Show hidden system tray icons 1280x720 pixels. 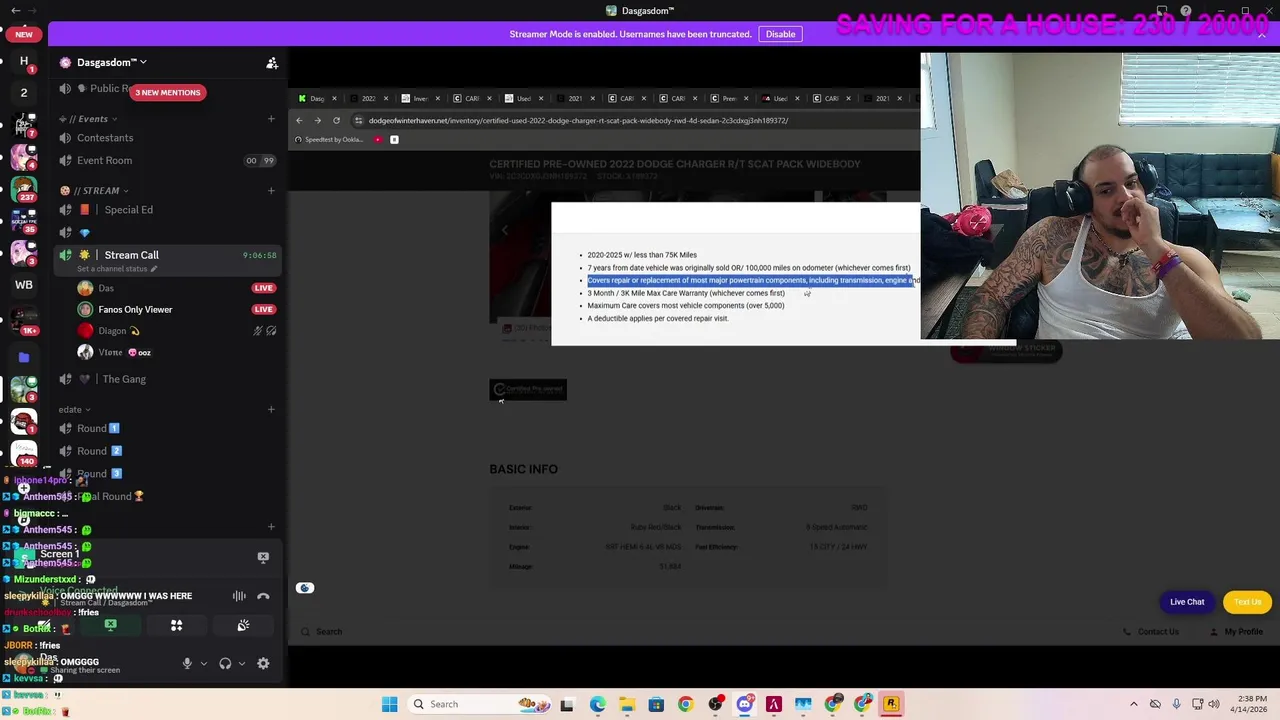pyautogui.click(x=1133, y=704)
